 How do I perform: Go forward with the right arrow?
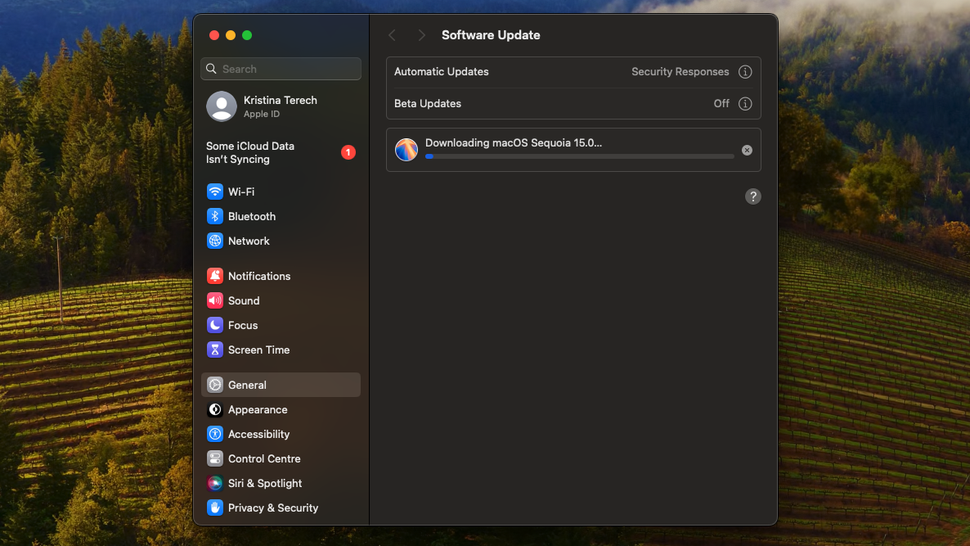tap(421, 35)
